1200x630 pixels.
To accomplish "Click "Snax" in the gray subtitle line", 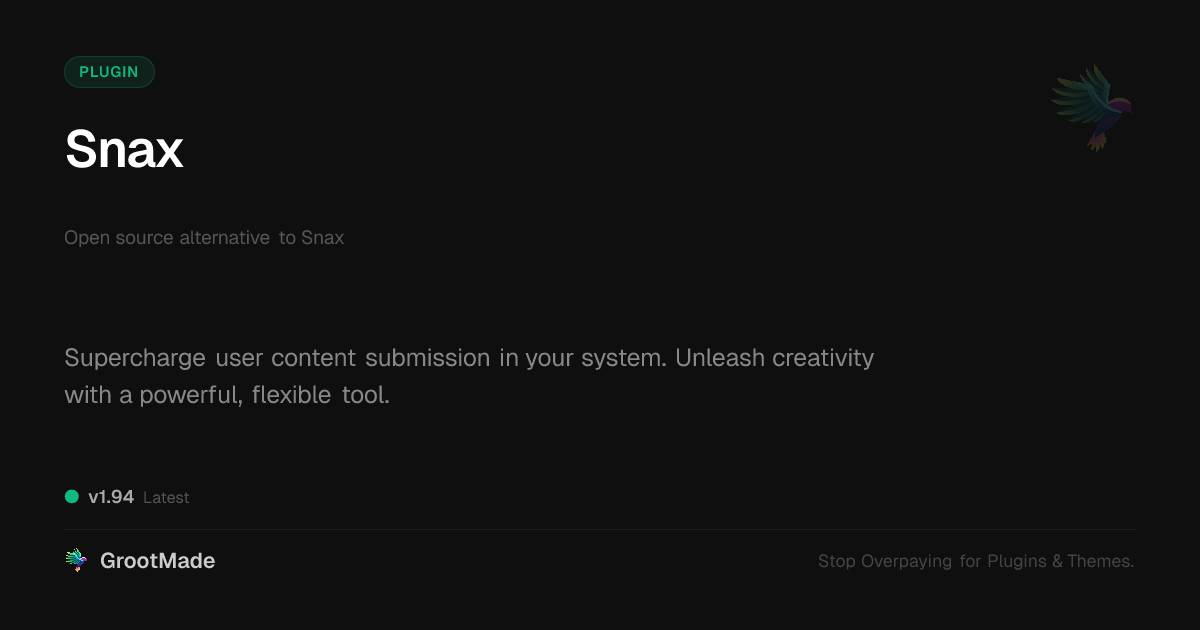I will (x=322, y=238).
